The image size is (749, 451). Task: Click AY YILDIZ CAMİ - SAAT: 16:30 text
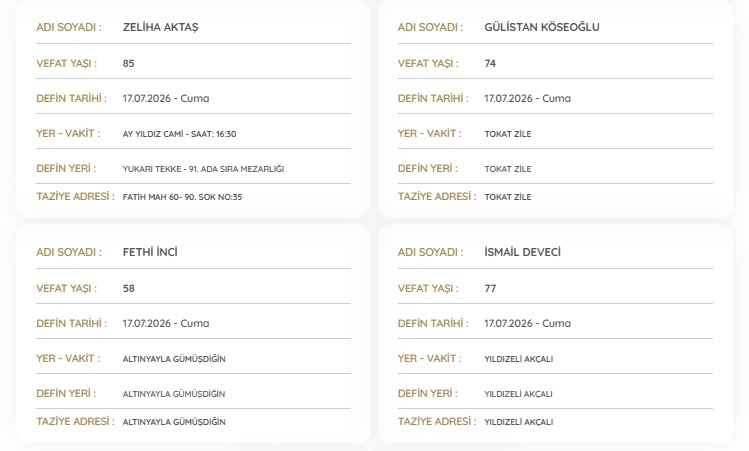[x=179, y=134]
